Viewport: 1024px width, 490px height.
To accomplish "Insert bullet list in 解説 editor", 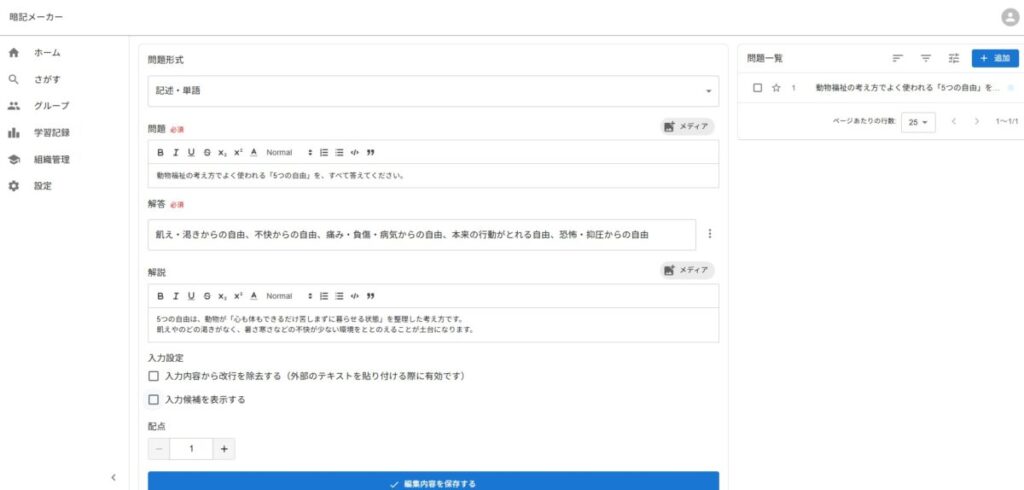I will point(340,296).
